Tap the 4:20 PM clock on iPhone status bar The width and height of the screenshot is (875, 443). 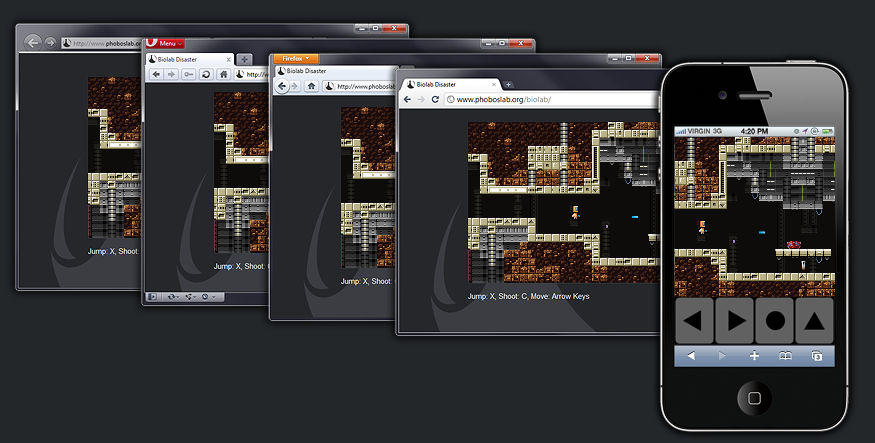(x=754, y=131)
